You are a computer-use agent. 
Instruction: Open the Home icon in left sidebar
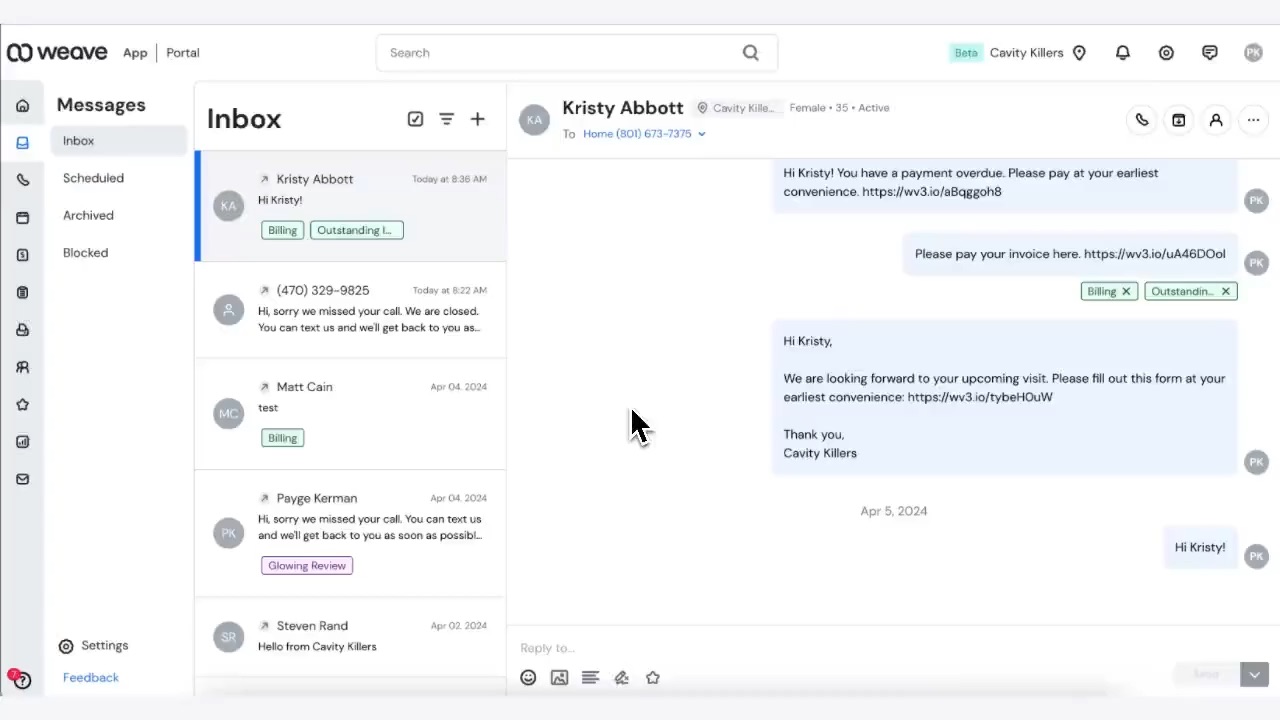22,106
